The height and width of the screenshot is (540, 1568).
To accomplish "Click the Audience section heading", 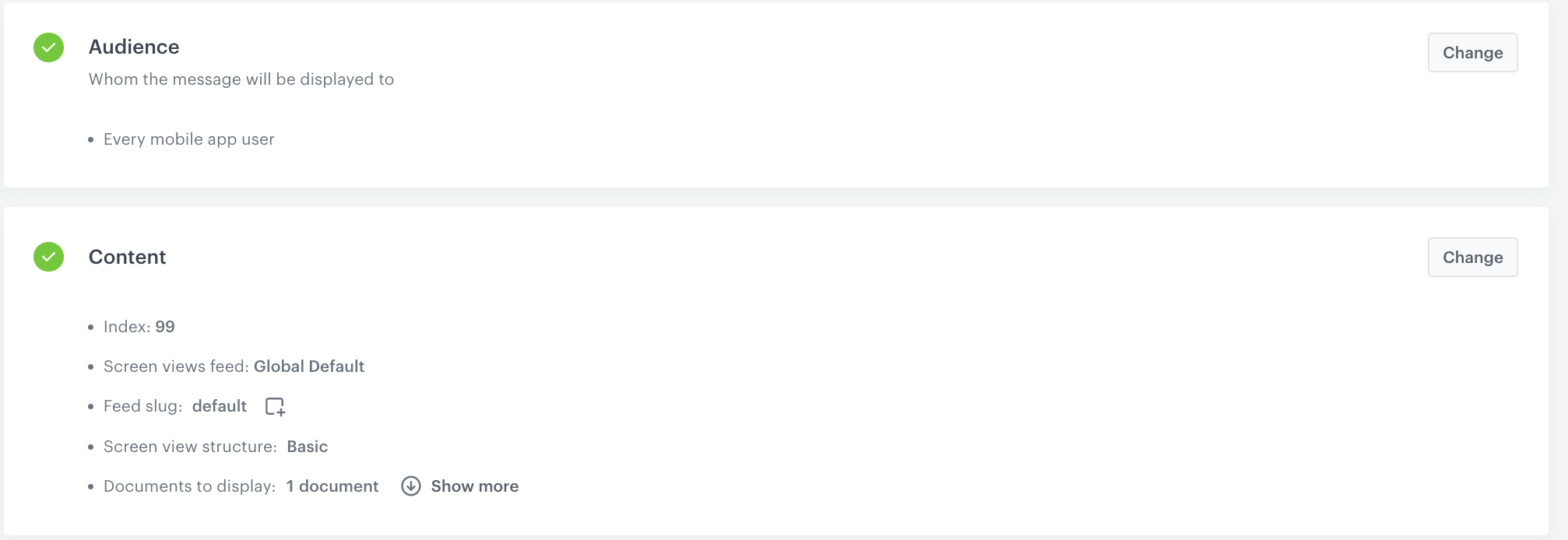I will pyautogui.click(x=134, y=47).
